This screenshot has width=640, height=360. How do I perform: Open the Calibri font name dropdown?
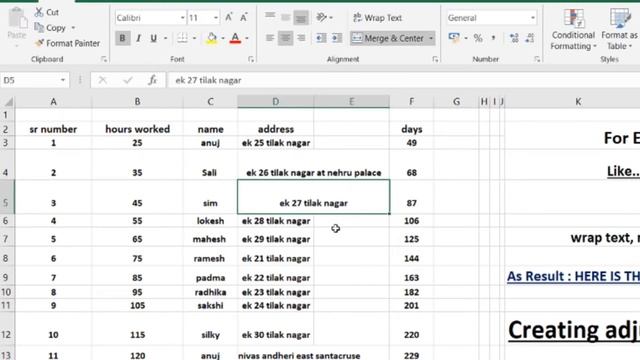(182, 18)
